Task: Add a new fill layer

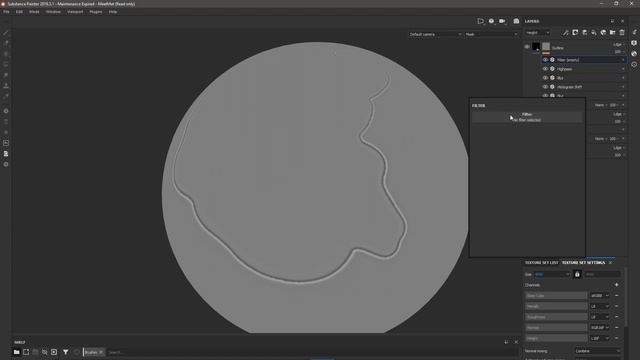Action: 594,33
